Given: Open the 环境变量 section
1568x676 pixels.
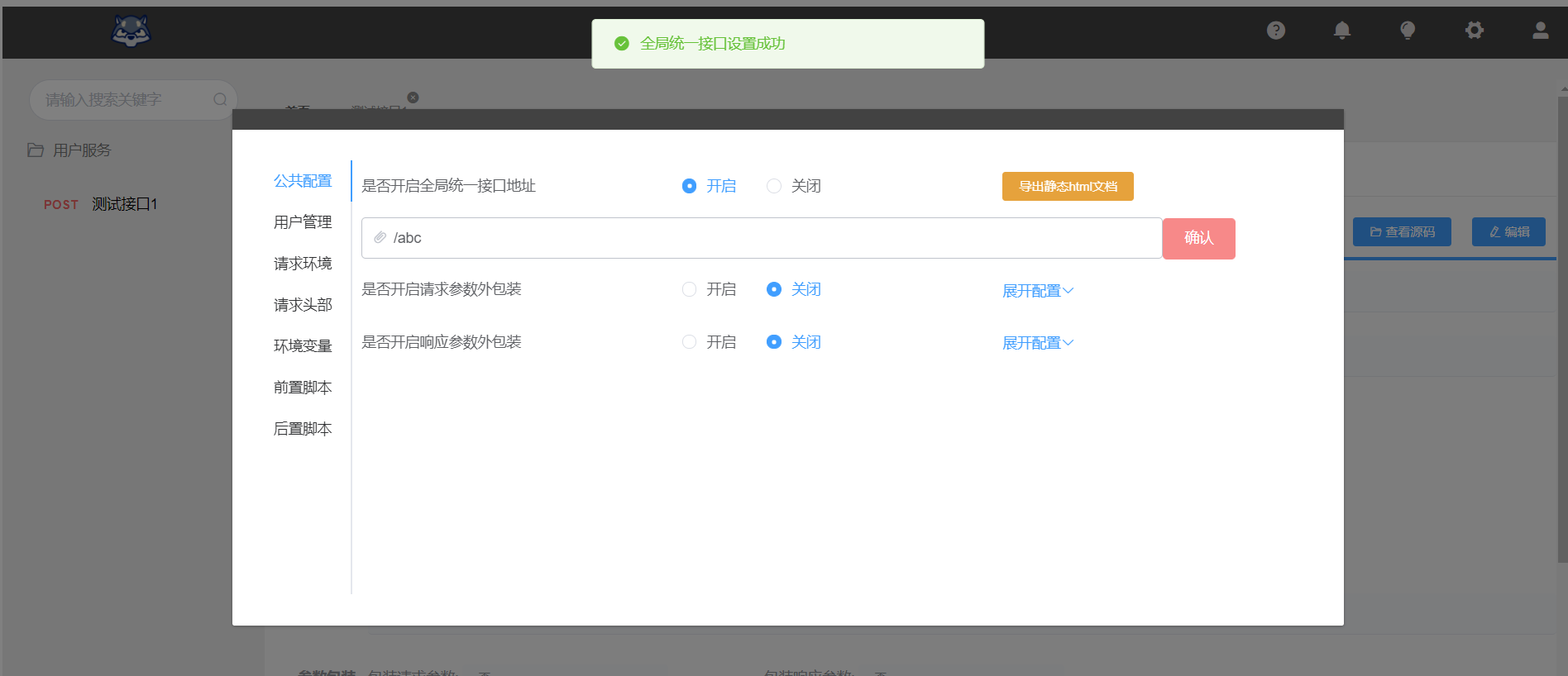Looking at the screenshot, I should click(x=303, y=346).
